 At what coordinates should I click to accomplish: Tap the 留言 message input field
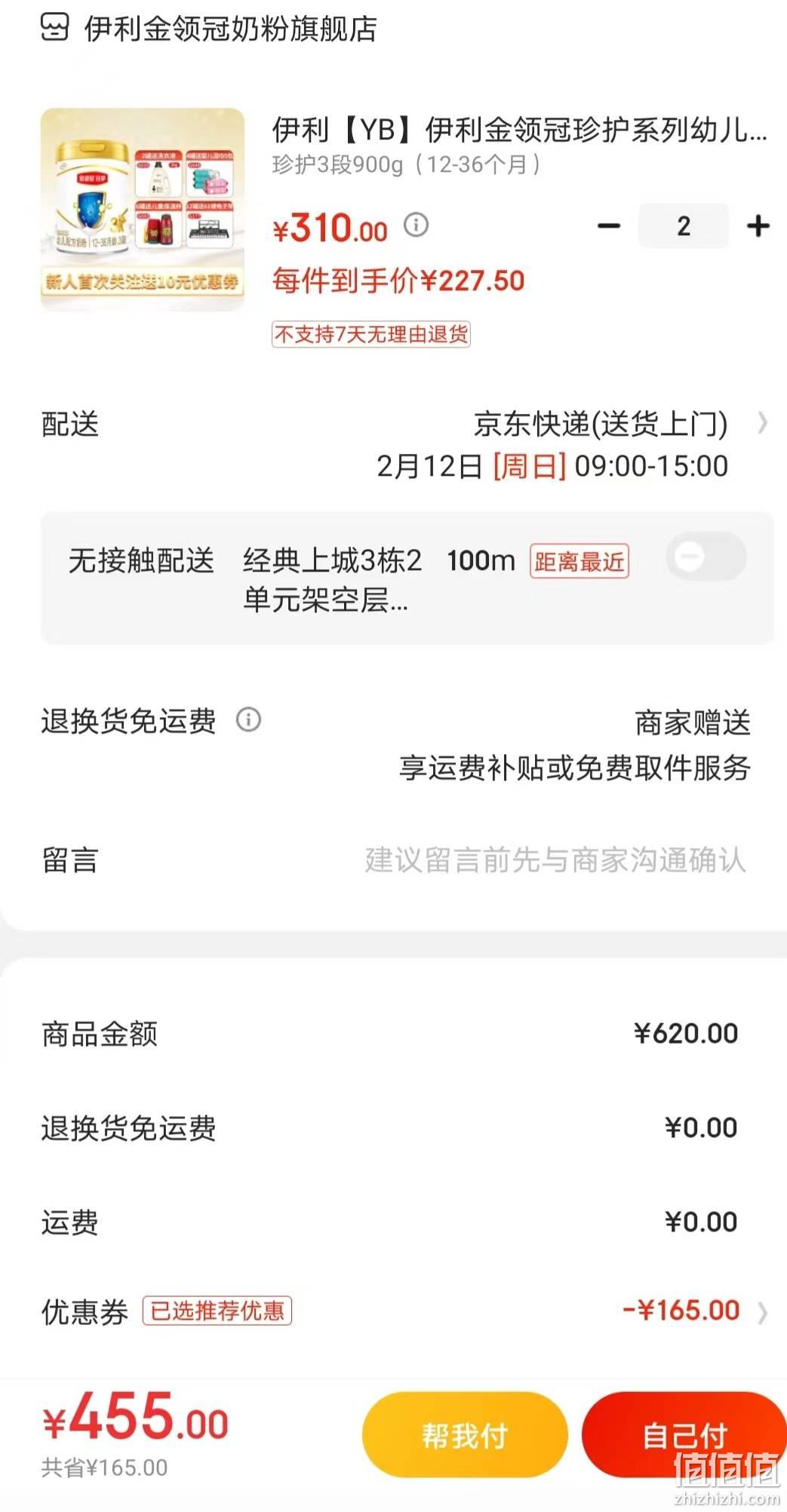pyautogui.click(x=555, y=860)
